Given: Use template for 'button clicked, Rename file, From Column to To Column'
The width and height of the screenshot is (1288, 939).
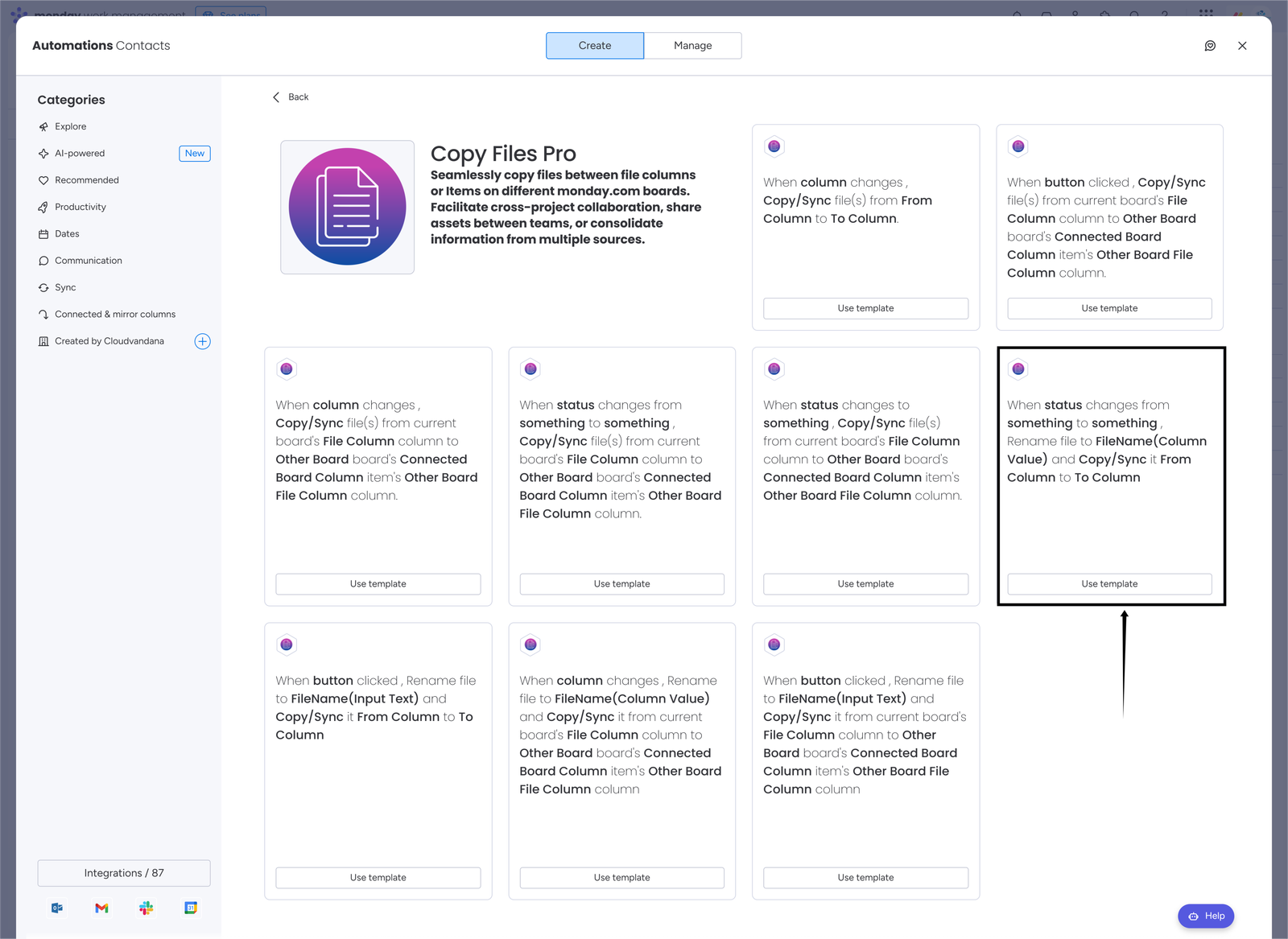Looking at the screenshot, I should 378,878.
